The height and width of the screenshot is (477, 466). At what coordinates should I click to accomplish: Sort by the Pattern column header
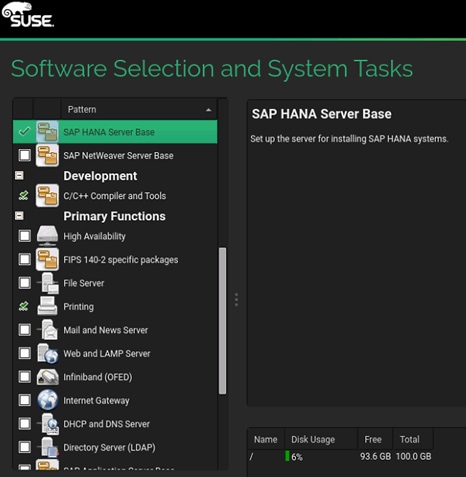139,109
